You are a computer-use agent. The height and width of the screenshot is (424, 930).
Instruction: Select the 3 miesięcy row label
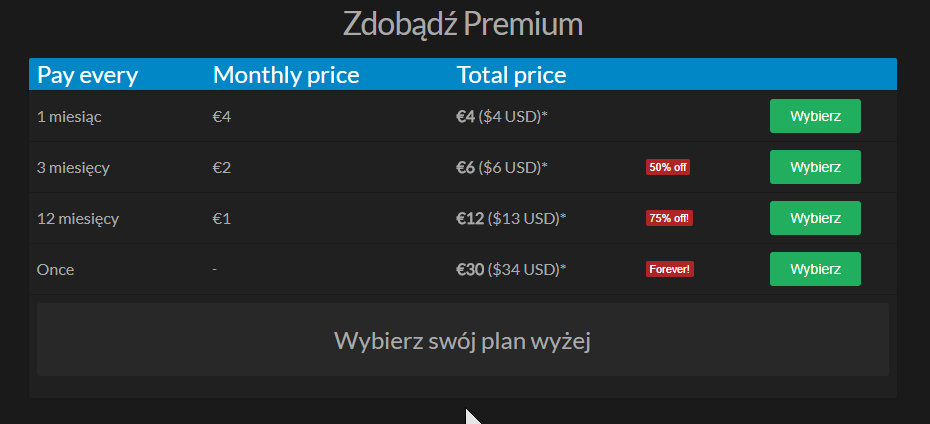tap(73, 168)
